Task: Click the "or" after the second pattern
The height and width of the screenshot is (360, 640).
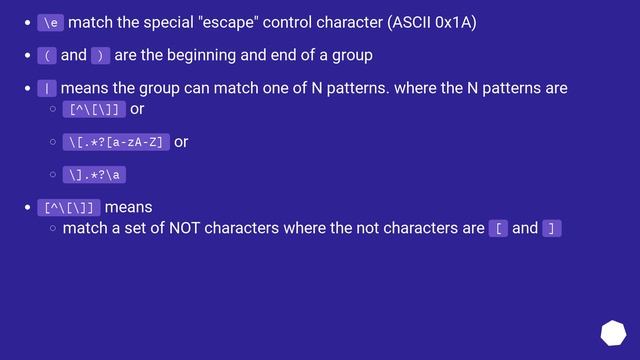Action: [x=181, y=142]
